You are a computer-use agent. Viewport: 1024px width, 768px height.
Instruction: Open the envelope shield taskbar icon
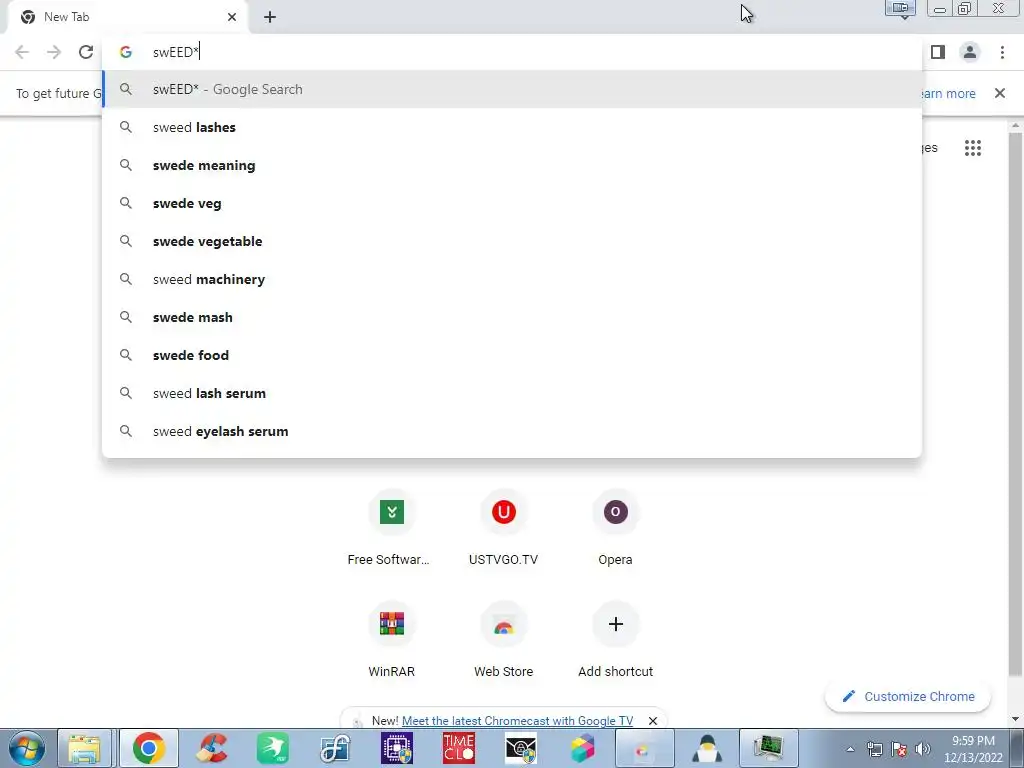click(x=520, y=748)
